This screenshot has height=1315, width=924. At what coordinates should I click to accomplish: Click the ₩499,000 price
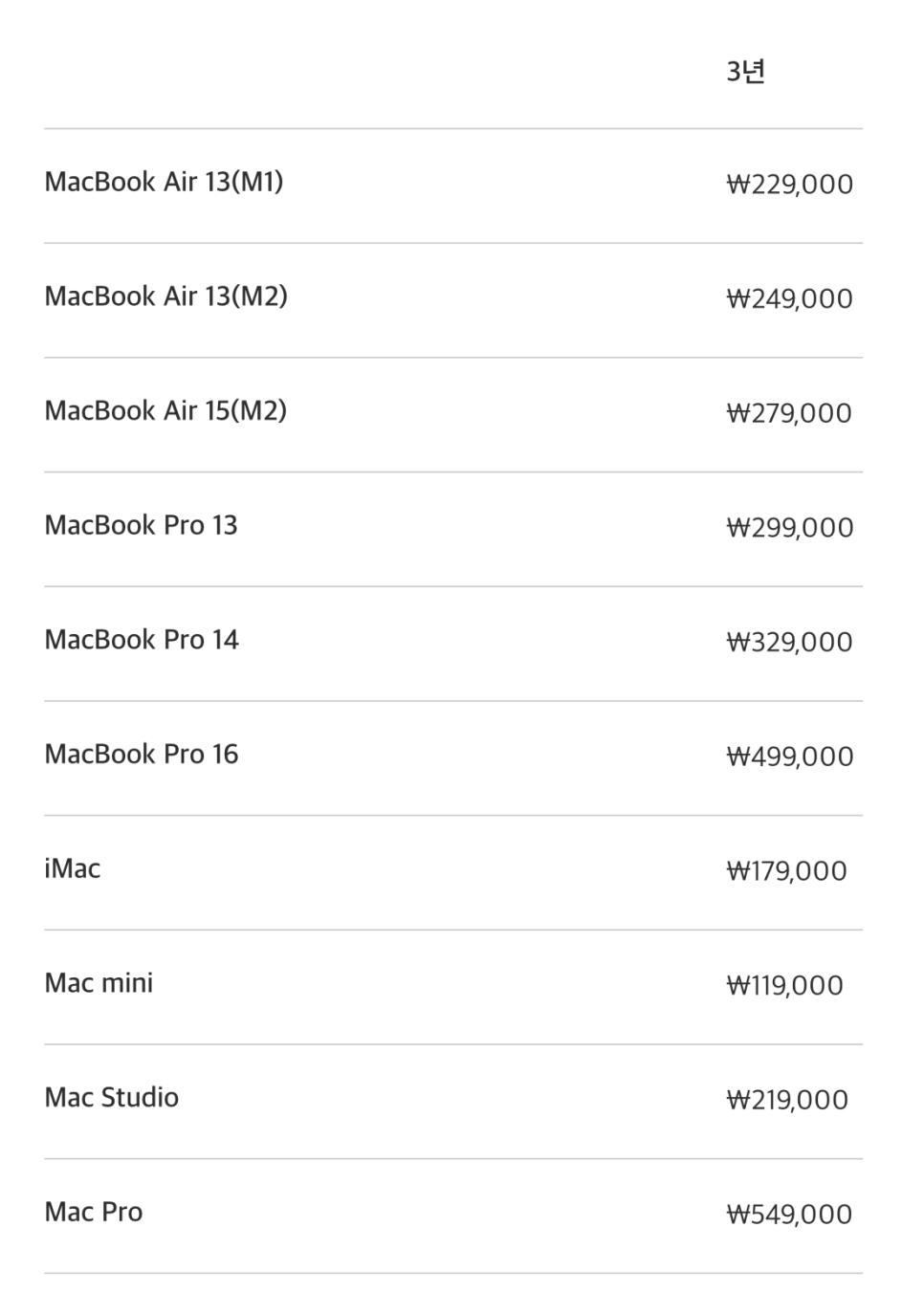pyautogui.click(x=789, y=756)
